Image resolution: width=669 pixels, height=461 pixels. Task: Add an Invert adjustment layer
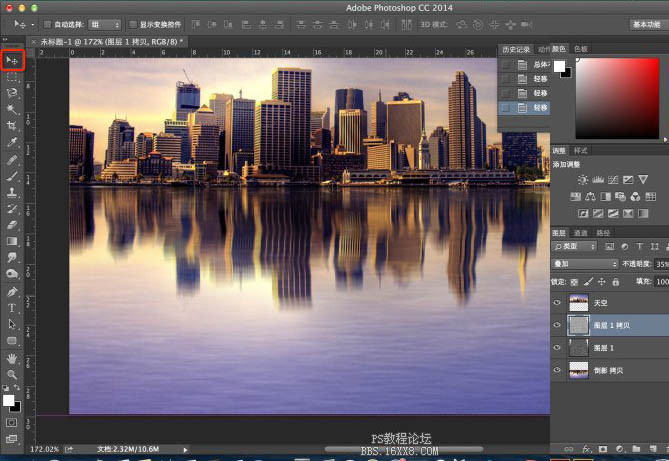[x=583, y=213]
